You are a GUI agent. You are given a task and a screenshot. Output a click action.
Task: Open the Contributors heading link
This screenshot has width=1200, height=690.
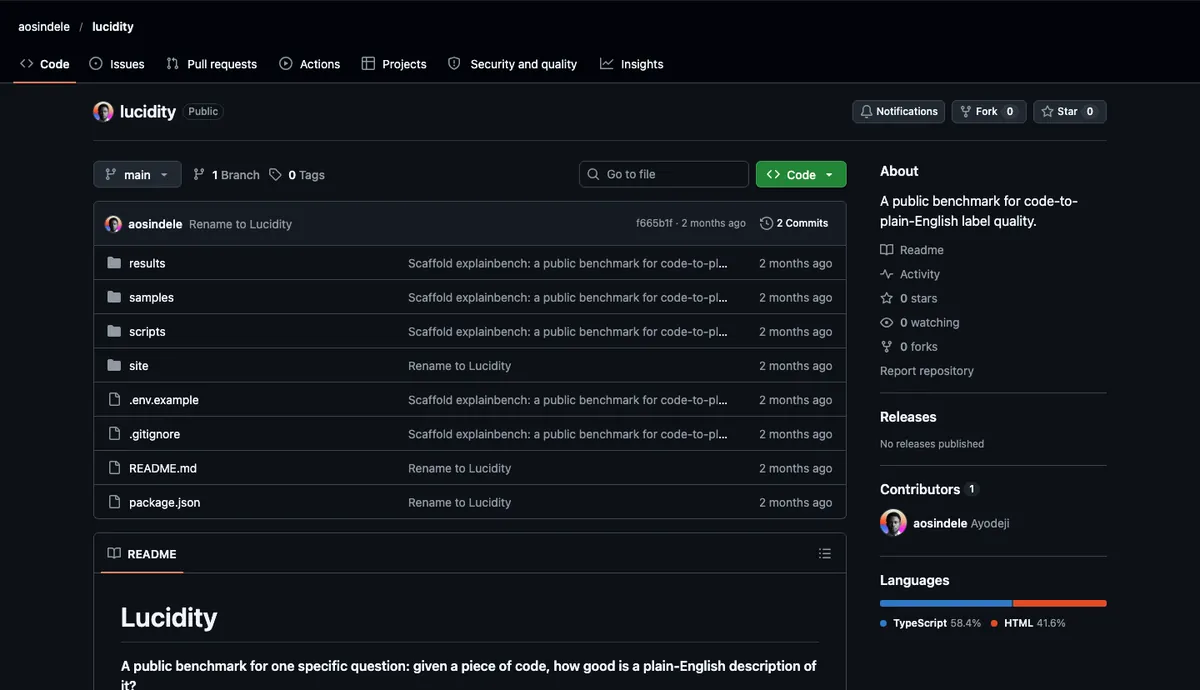click(929, 489)
